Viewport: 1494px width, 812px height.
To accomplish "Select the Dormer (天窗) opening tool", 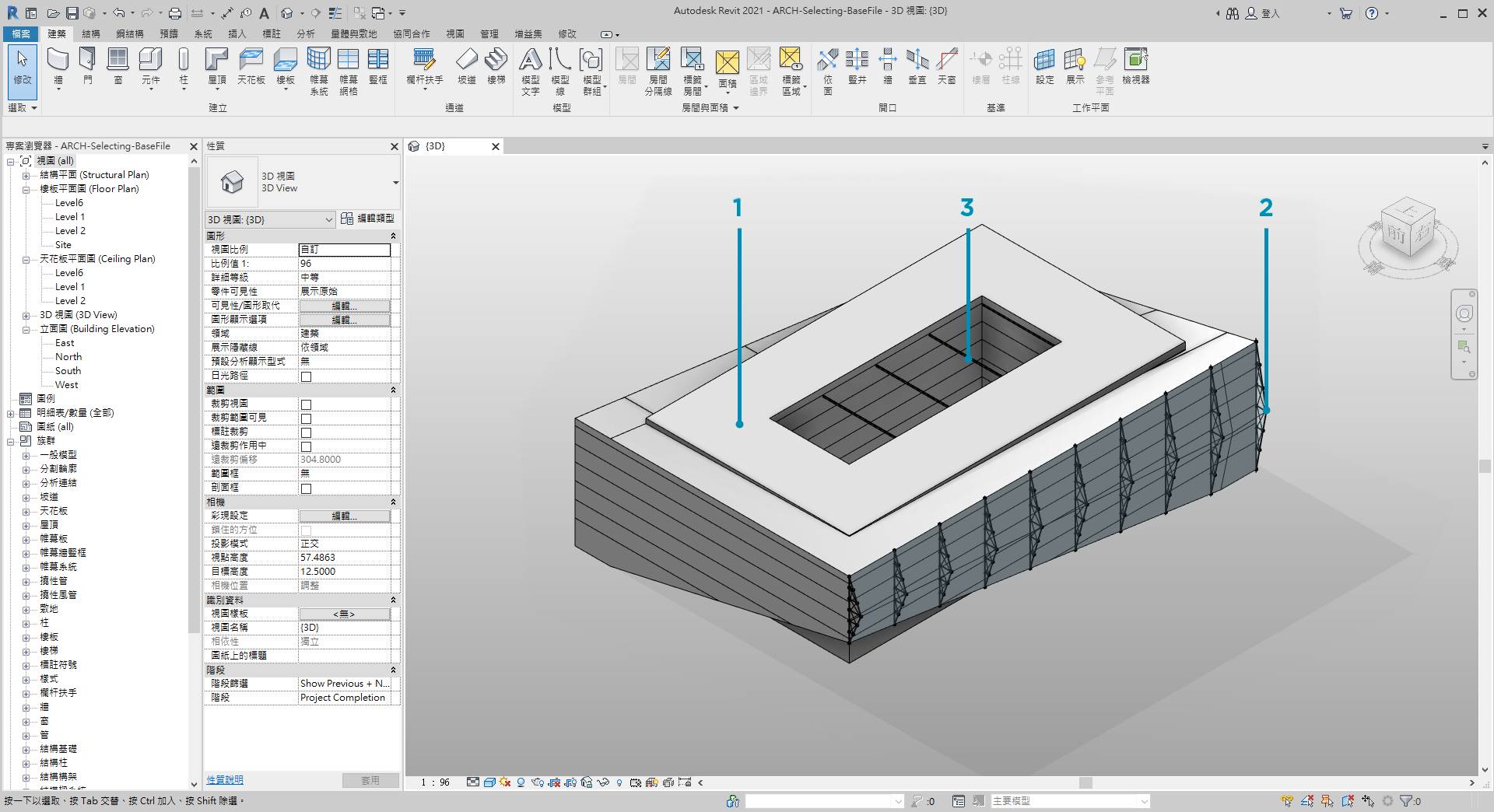I will [x=947, y=66].
